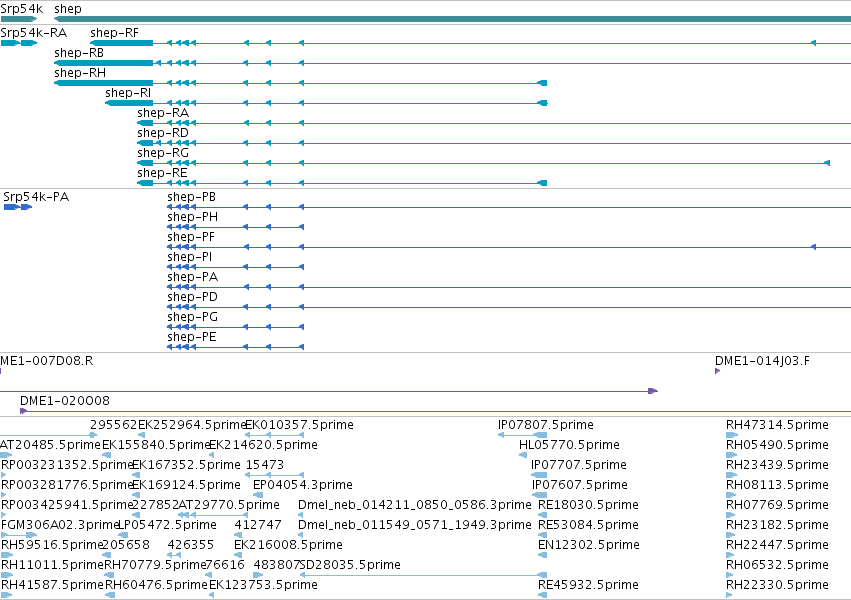This screenshot has width=851, height=600.
Task: Click the shep gene label
Action: point(68,9)
